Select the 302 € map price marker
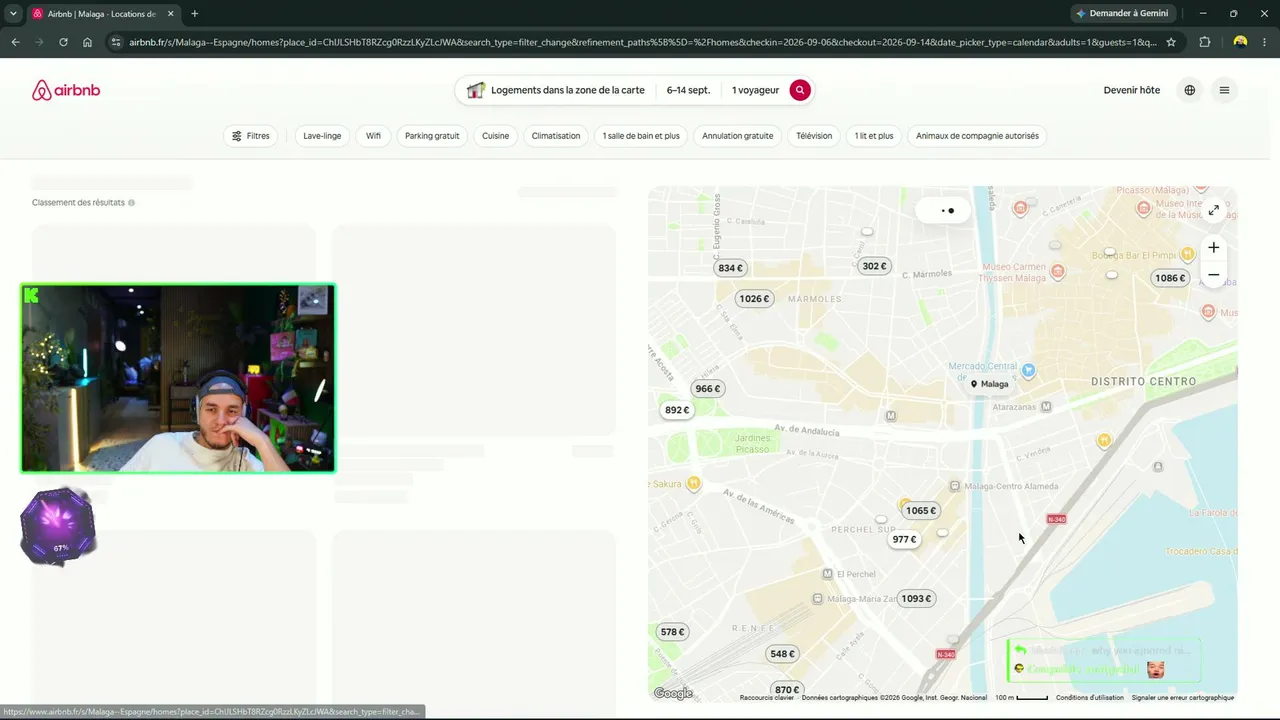 [874, 266]
